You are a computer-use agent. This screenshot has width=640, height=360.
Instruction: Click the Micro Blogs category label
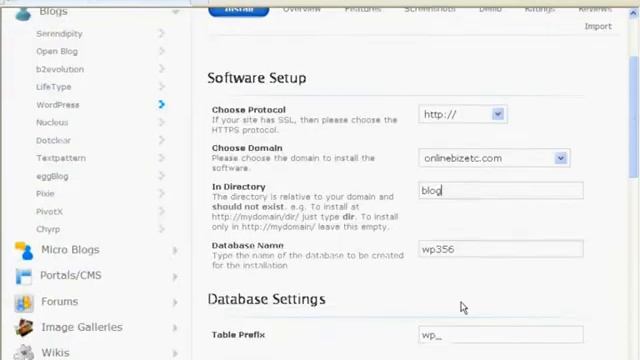tap(70, 249)
